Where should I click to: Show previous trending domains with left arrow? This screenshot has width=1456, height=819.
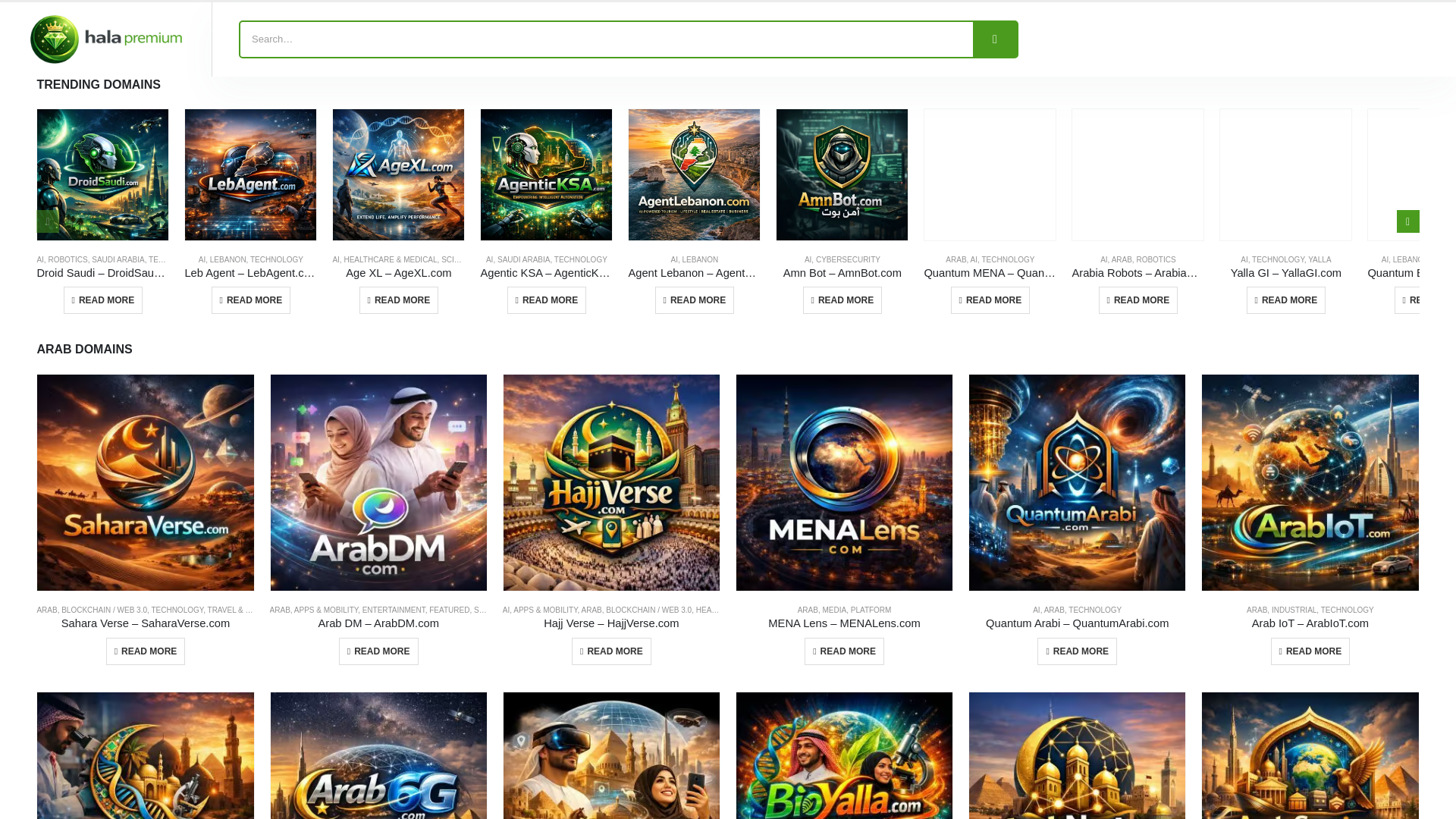tap(47, 221)
